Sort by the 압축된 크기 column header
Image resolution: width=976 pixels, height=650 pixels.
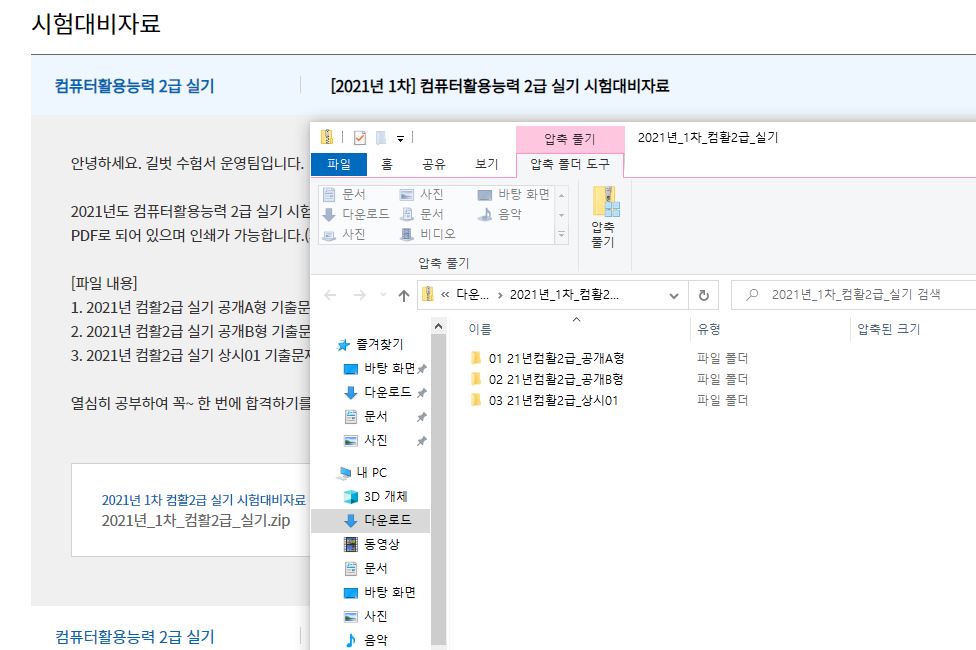[888, 329]
